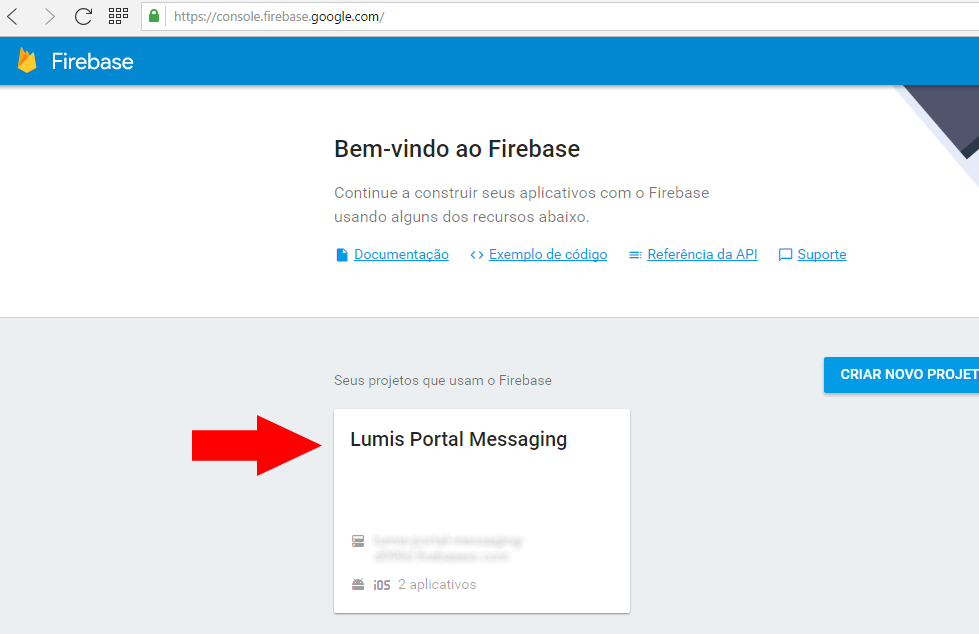Reload the page with refresh icon
This screenshot has width=979, height=634.
pyautogui.click(x=83, y=16)
